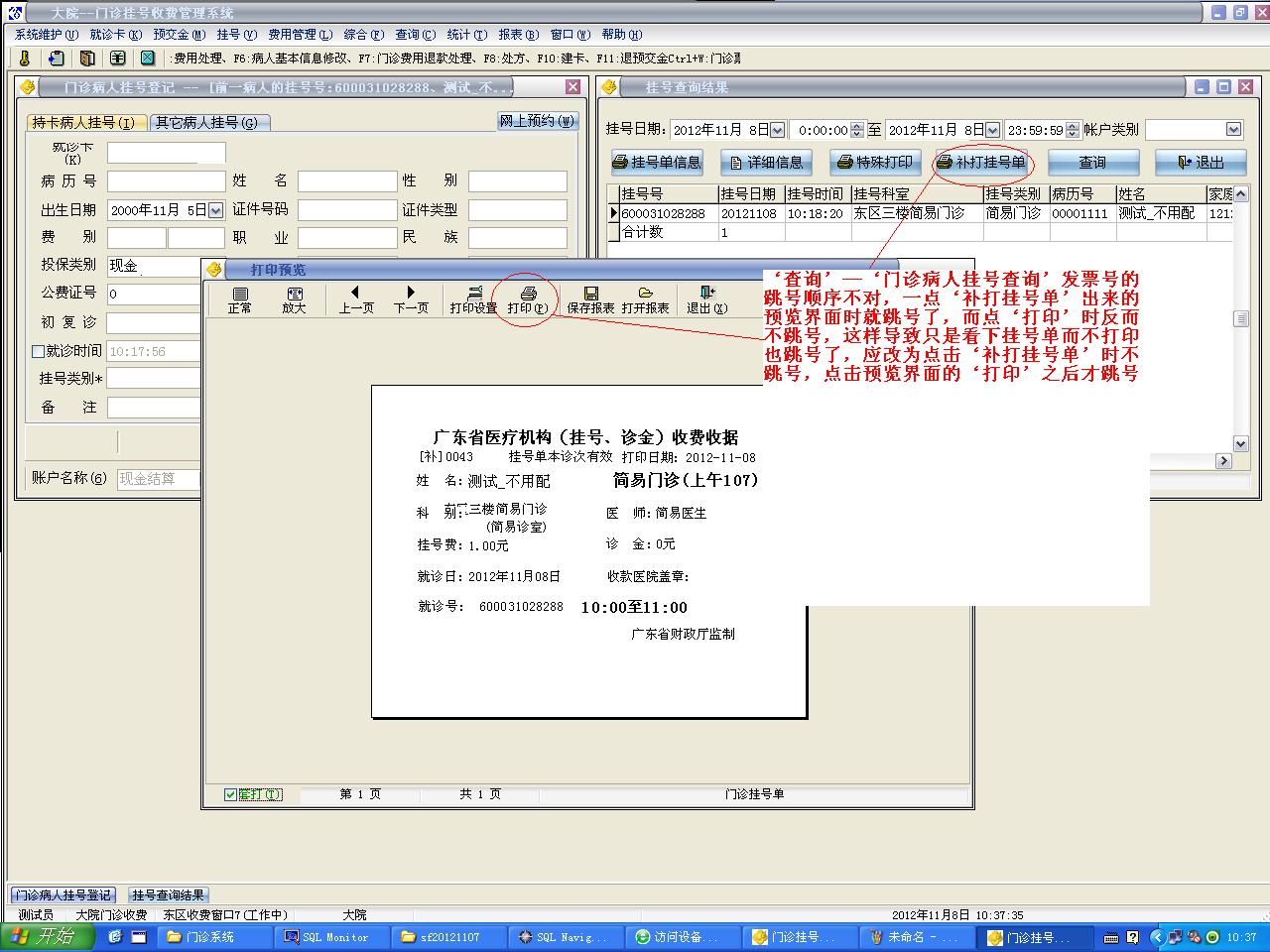This screenshot has width=1270, height=952.
Task: Open the 出生日期 date dropdown
Action: click(x=216, y=210)
